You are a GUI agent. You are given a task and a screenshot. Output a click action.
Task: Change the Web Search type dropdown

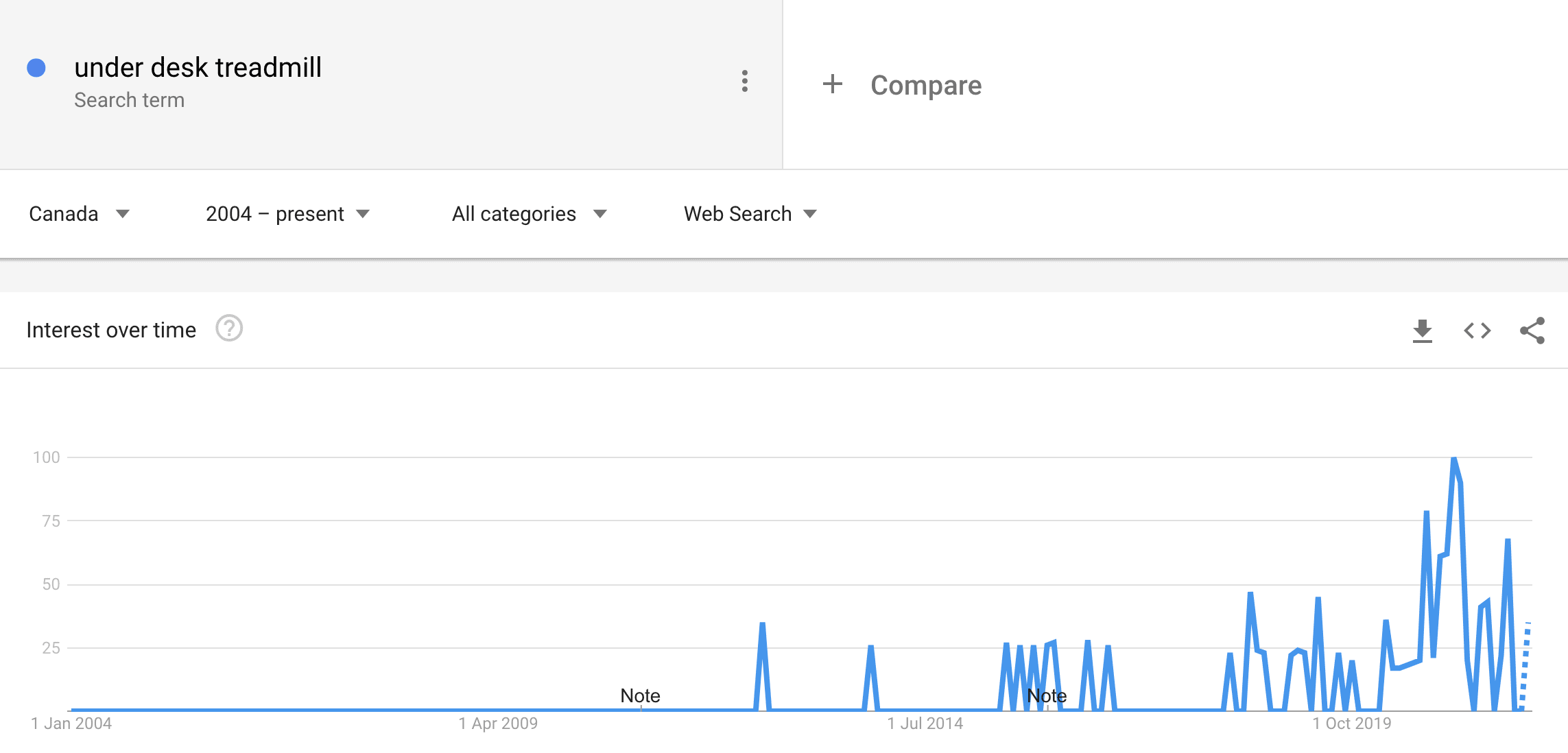point(750,214)
